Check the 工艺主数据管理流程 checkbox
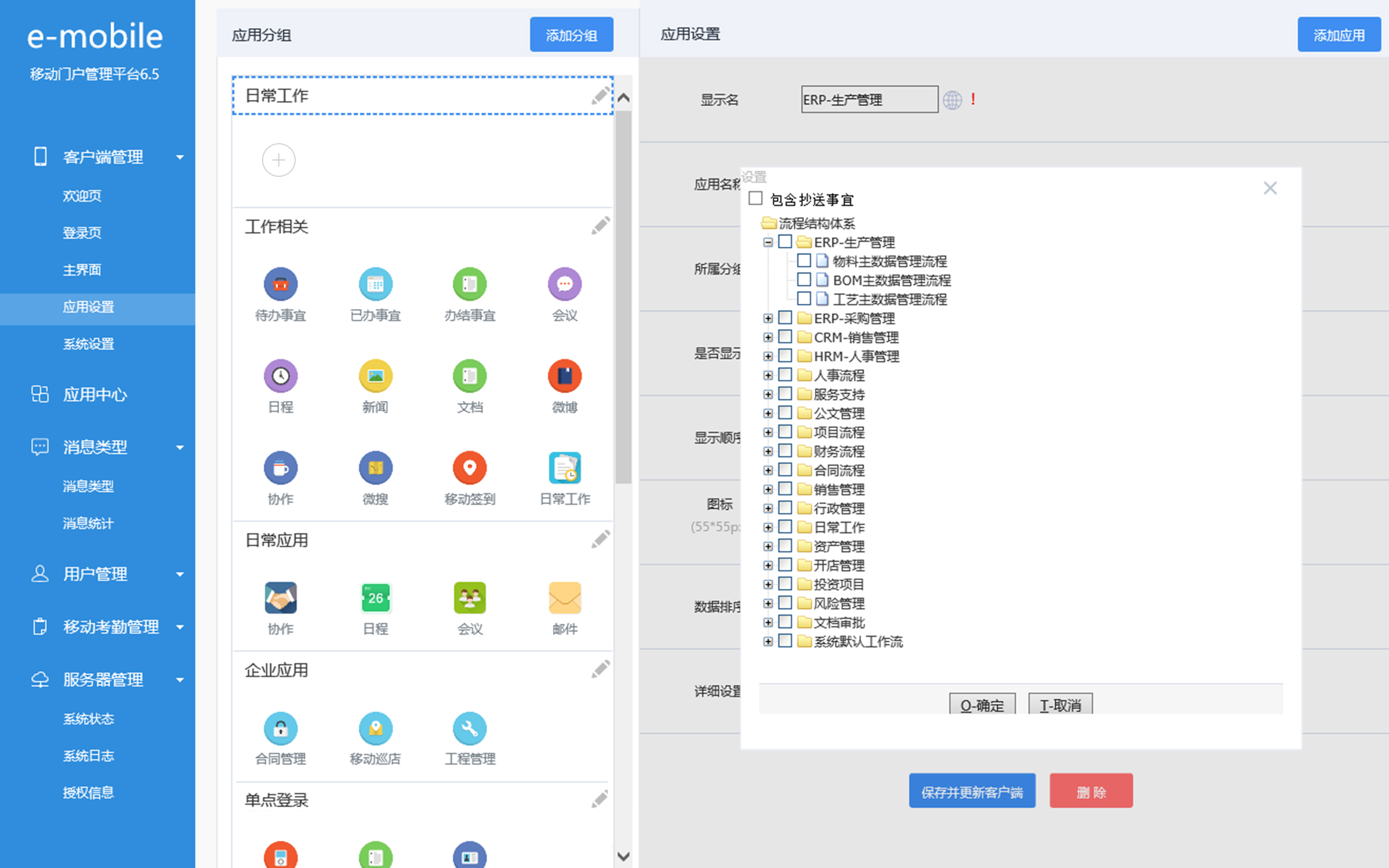The width and height of the screenshot is (1389, 868). 804,298
